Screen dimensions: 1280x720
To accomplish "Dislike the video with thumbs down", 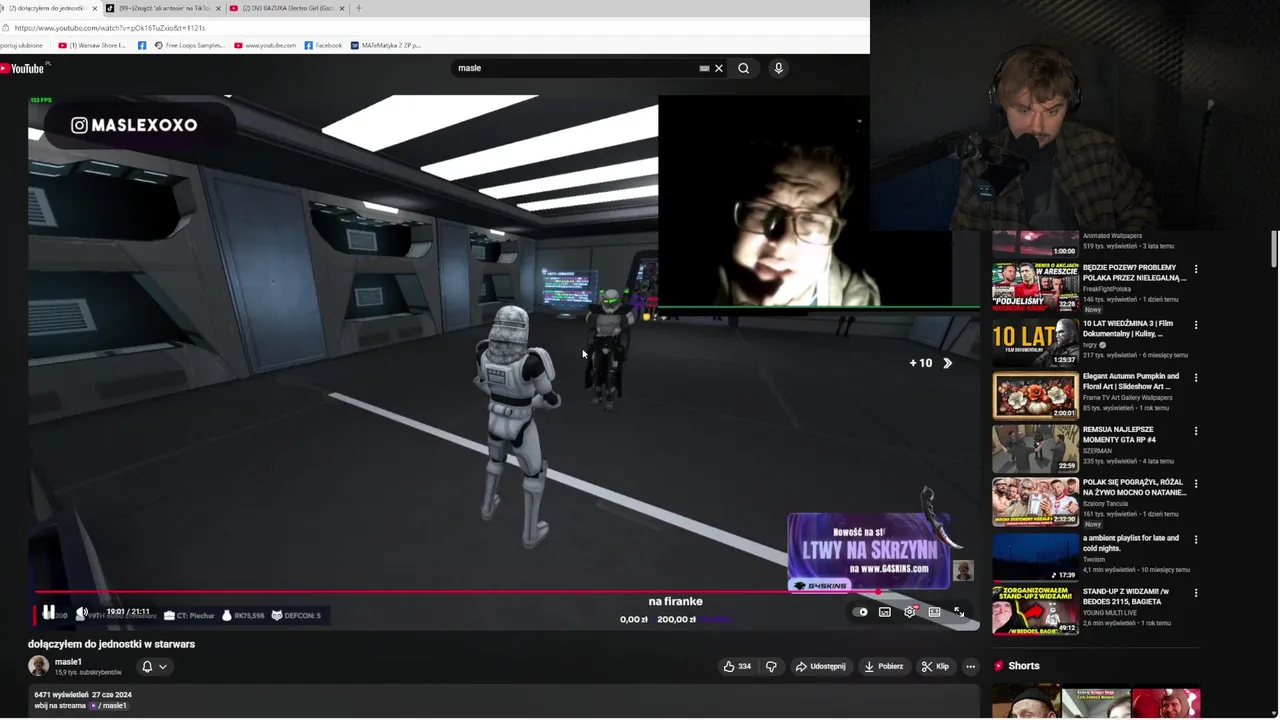I will tap(771, 666).
